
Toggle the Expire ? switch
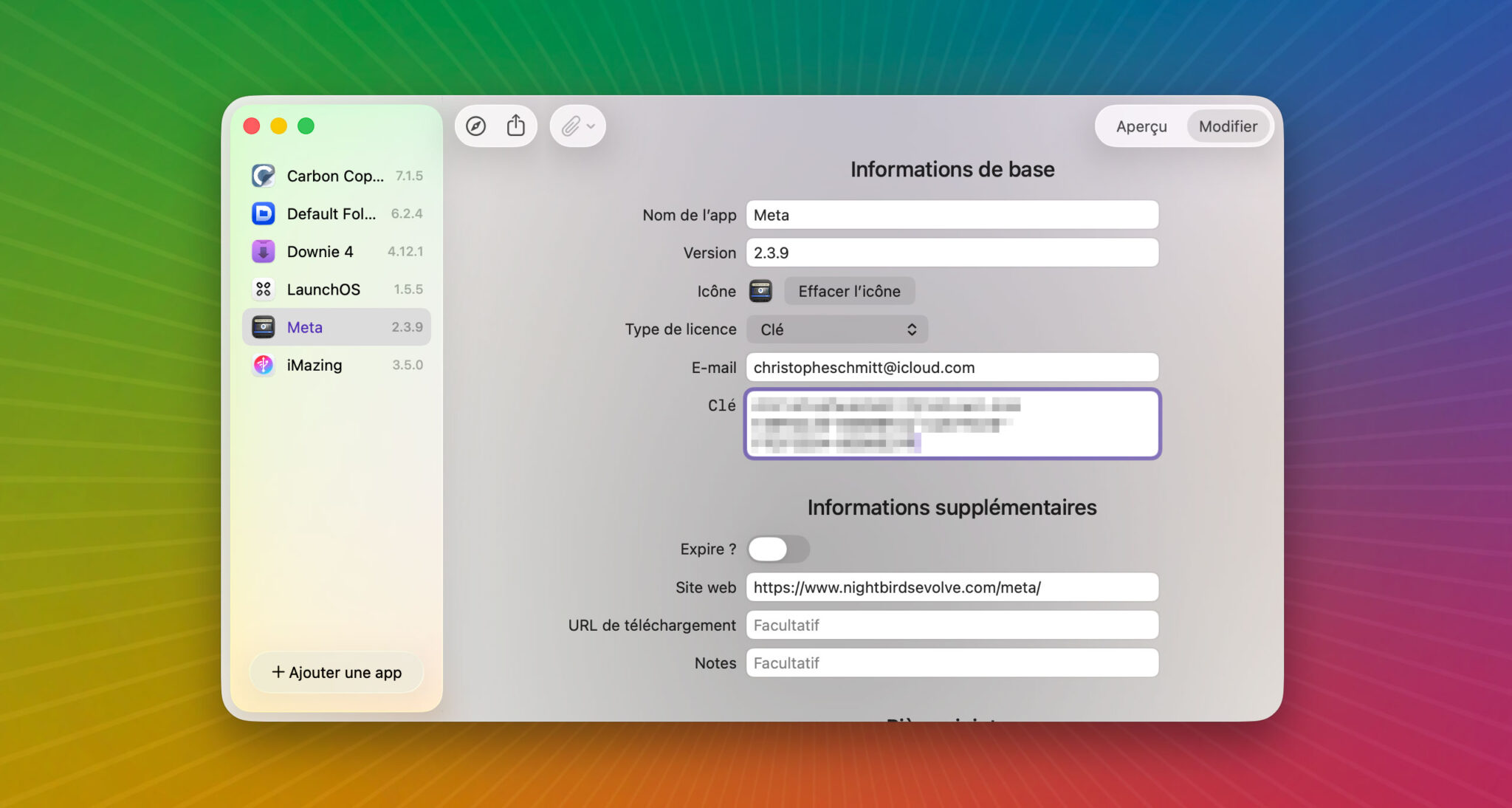tap(779, 549)
